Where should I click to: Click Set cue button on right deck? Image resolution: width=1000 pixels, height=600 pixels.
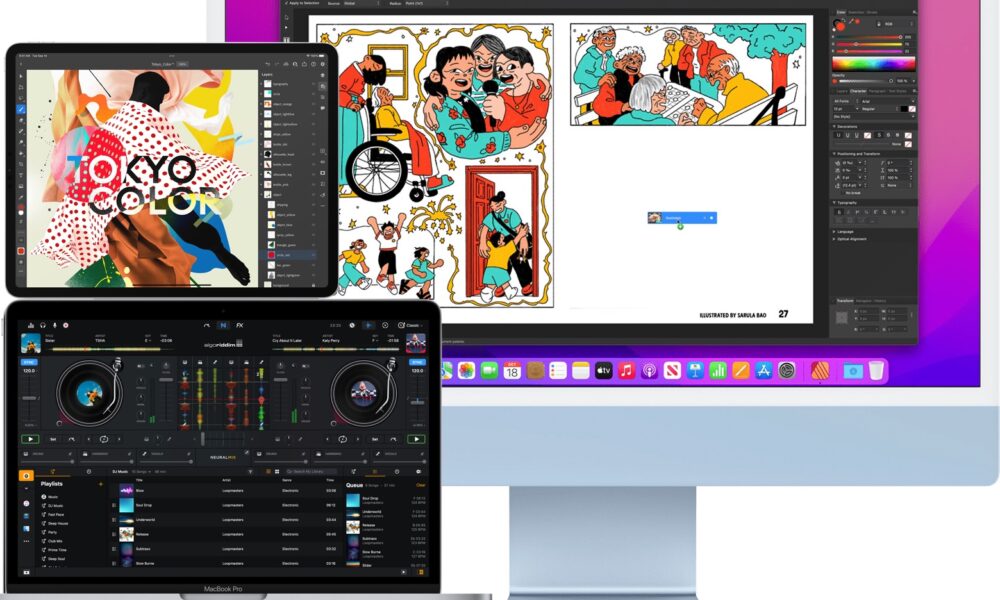(375, 439)
